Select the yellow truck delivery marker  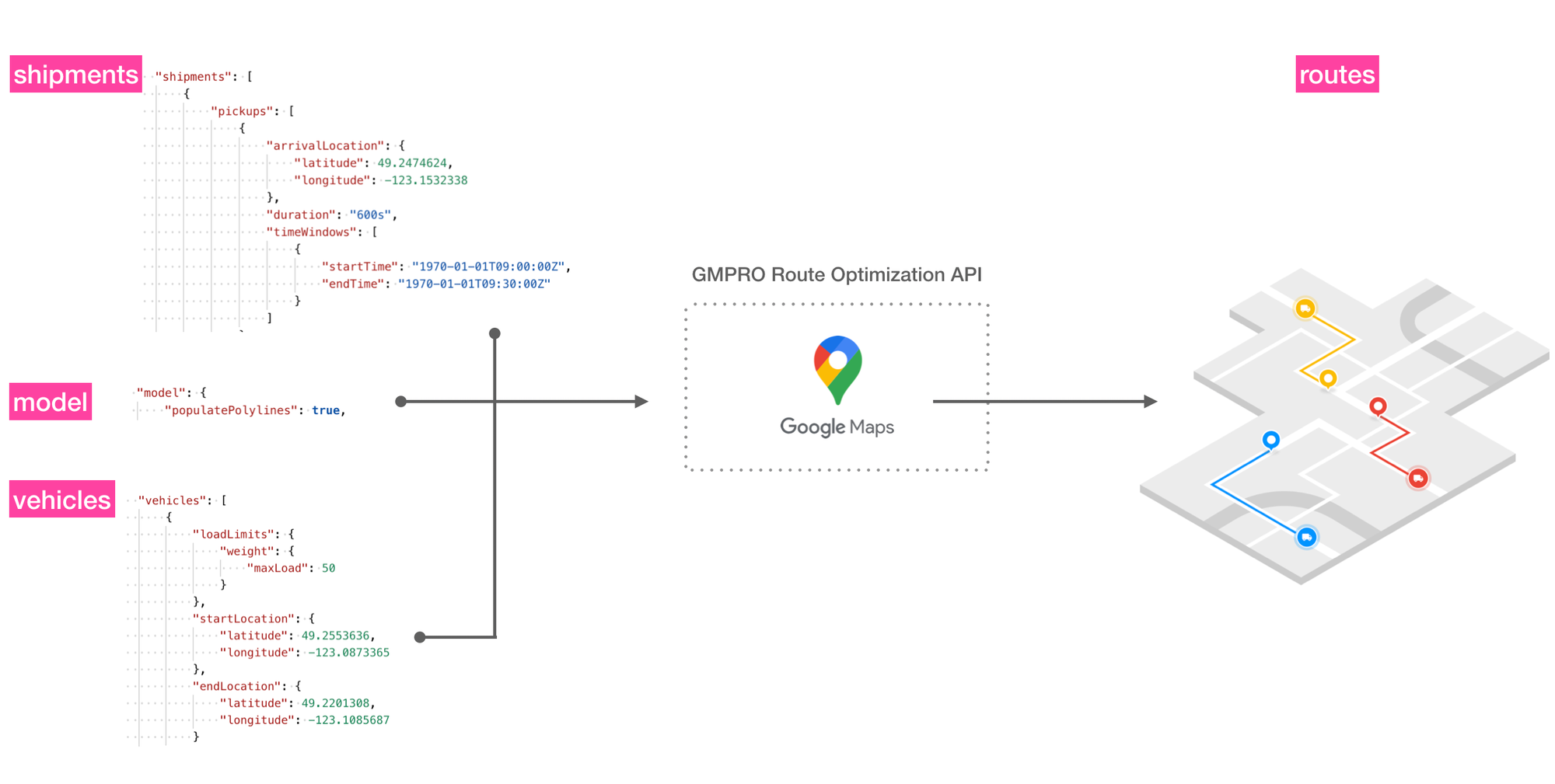[x=1305, y=308]
